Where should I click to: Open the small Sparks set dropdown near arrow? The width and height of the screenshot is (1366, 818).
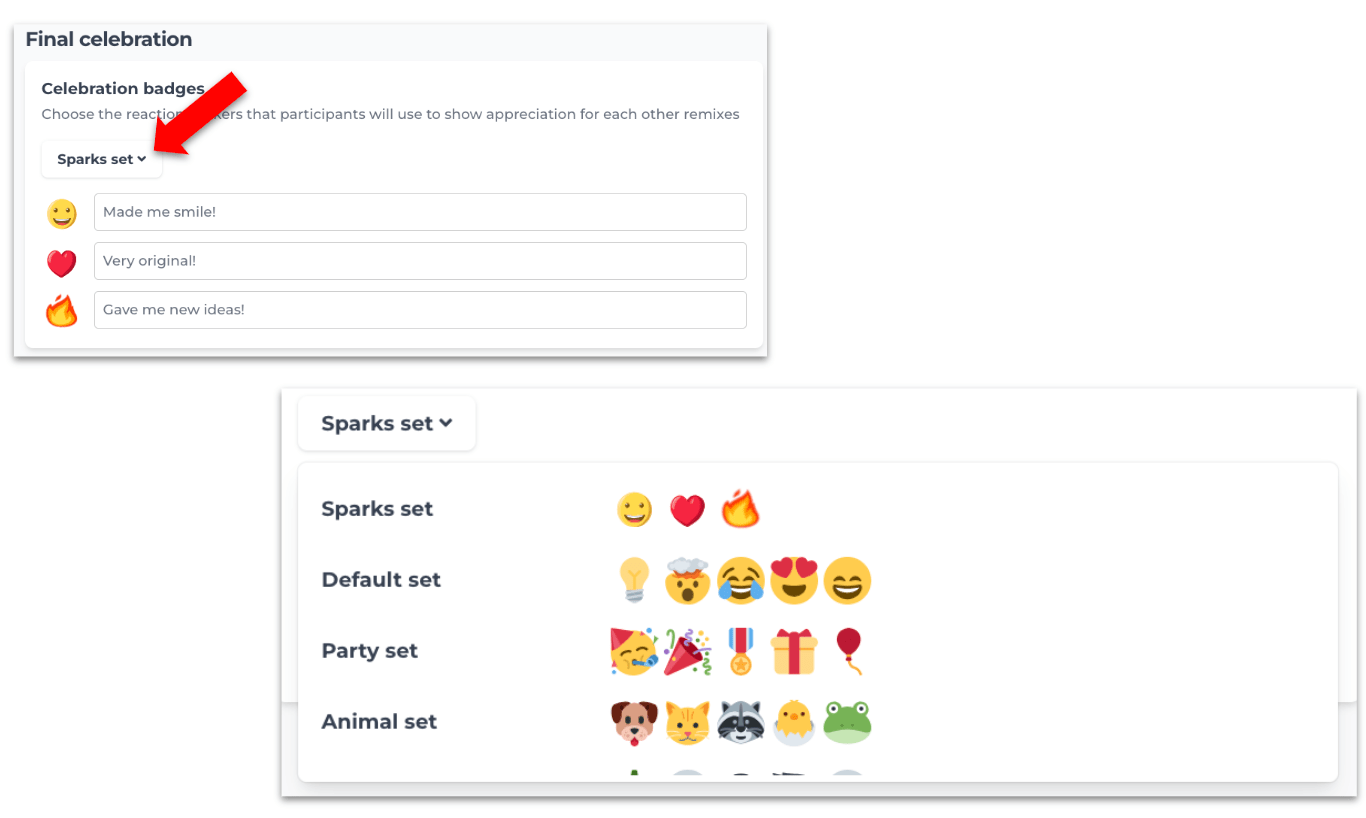pos(102,159)
